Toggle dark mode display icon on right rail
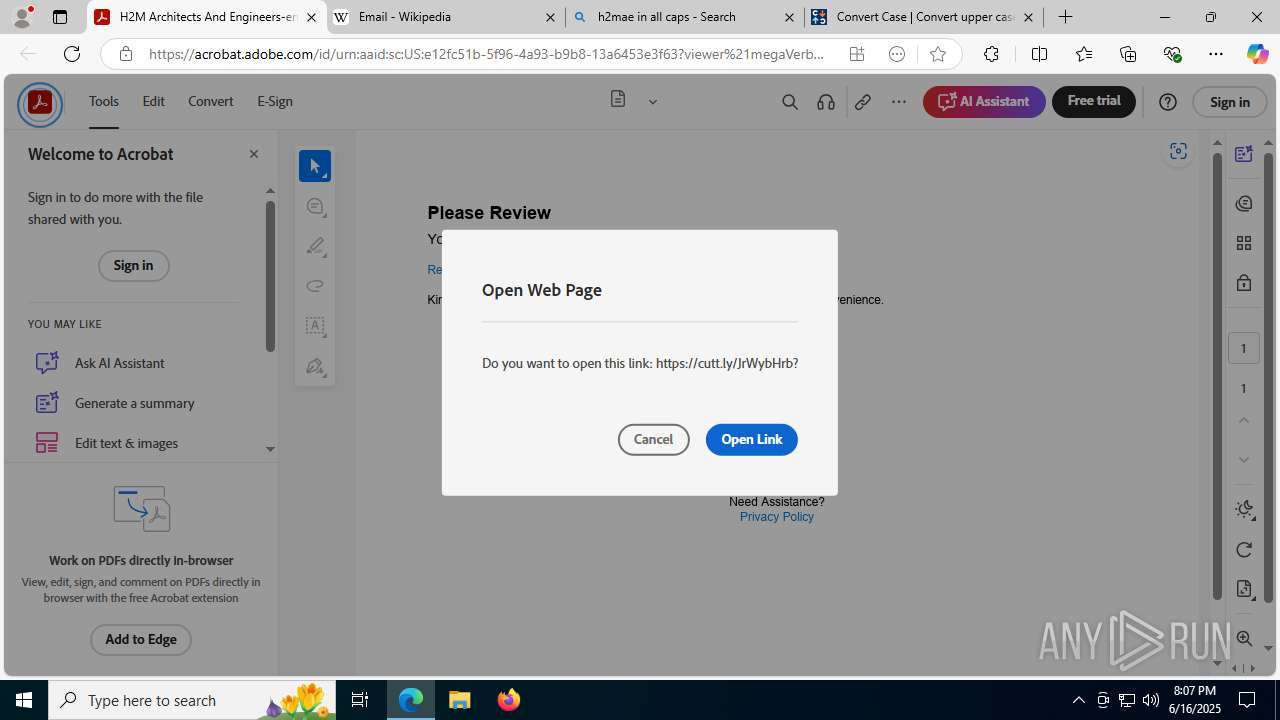1280x720 pixels. pos(1244,509)
